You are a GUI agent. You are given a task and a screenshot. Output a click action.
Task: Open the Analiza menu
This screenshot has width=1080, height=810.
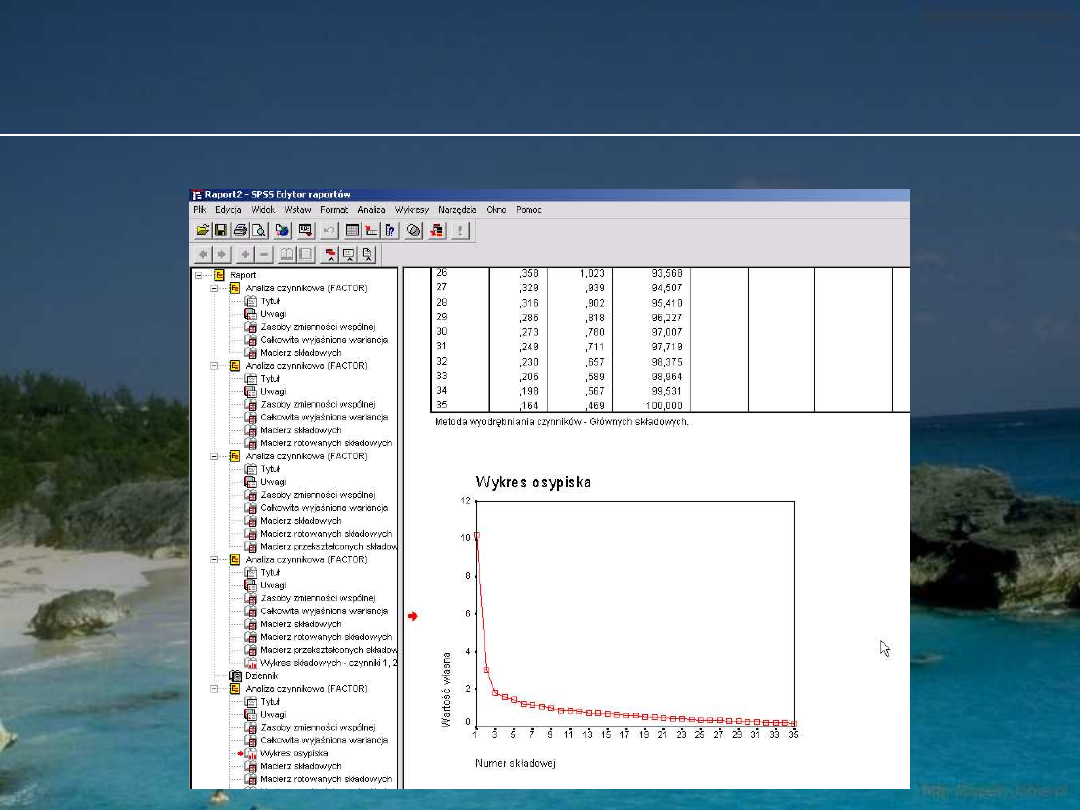pos(371,210)
